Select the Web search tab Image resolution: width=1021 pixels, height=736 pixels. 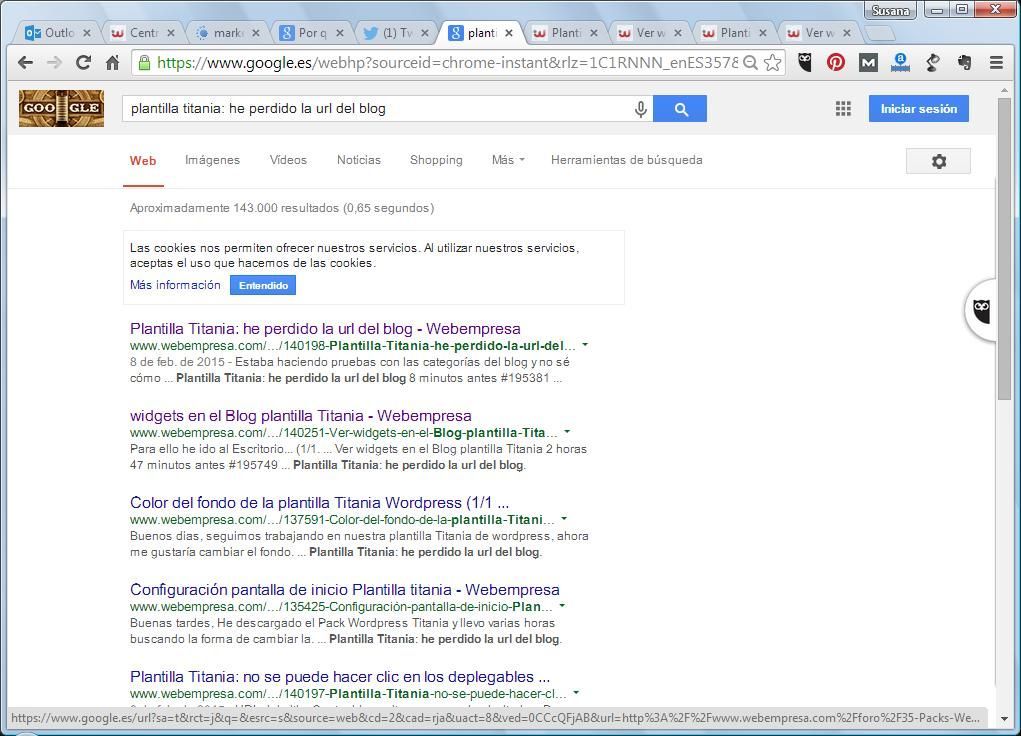[x=143, y=161]
